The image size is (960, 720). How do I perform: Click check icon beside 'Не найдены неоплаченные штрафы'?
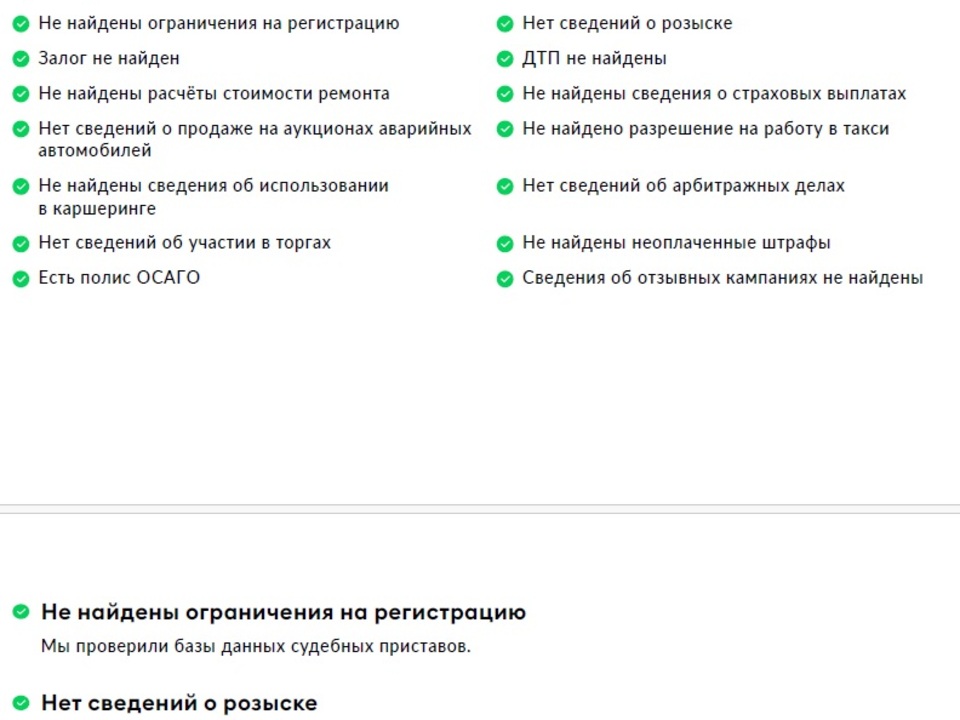pyautogui.click(x=505, y=244)
